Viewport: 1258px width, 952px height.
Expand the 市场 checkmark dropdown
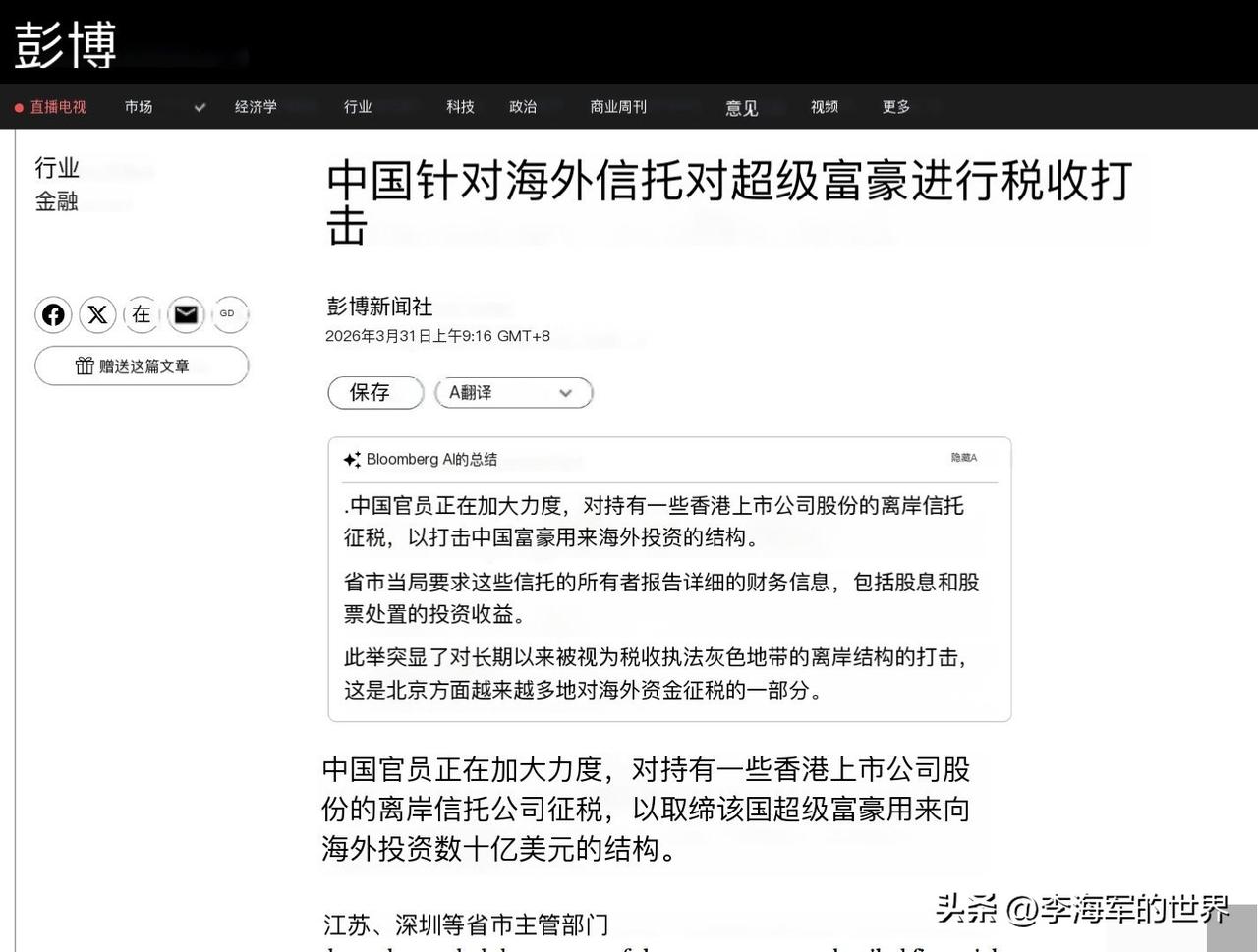(200, 107)
